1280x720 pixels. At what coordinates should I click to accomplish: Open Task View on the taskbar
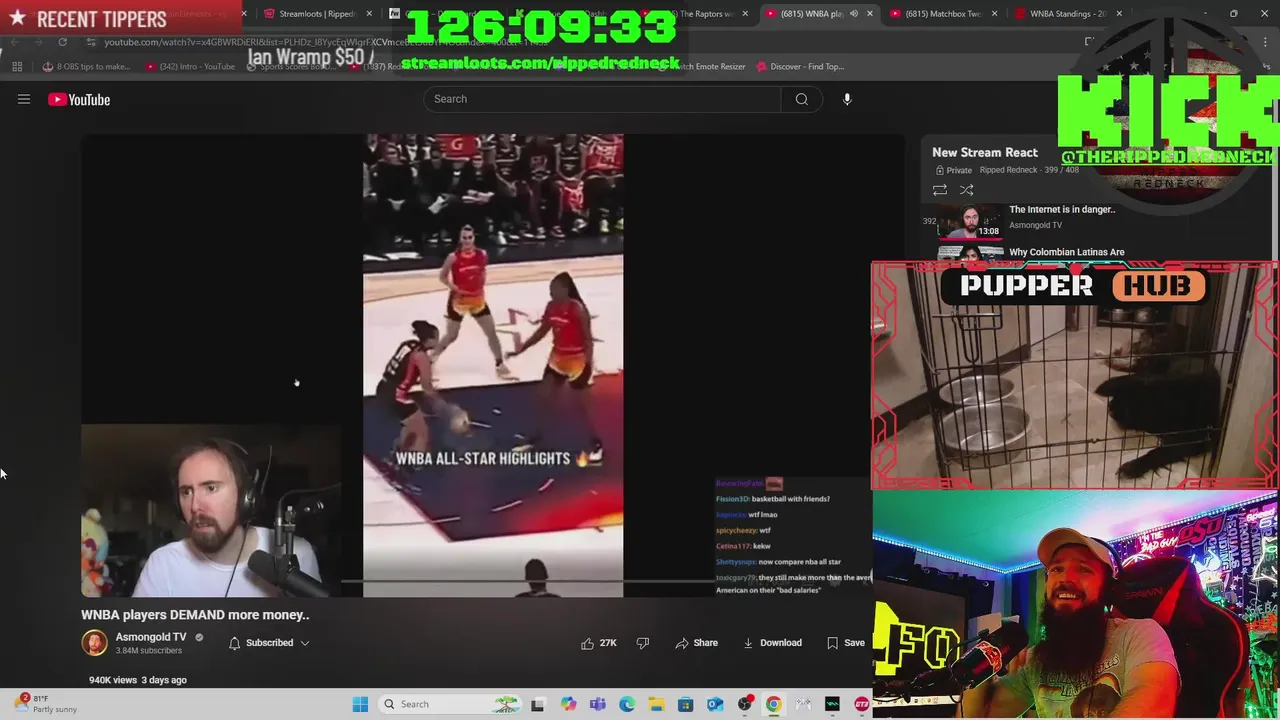pyautogui.click(x=537, y=704)
